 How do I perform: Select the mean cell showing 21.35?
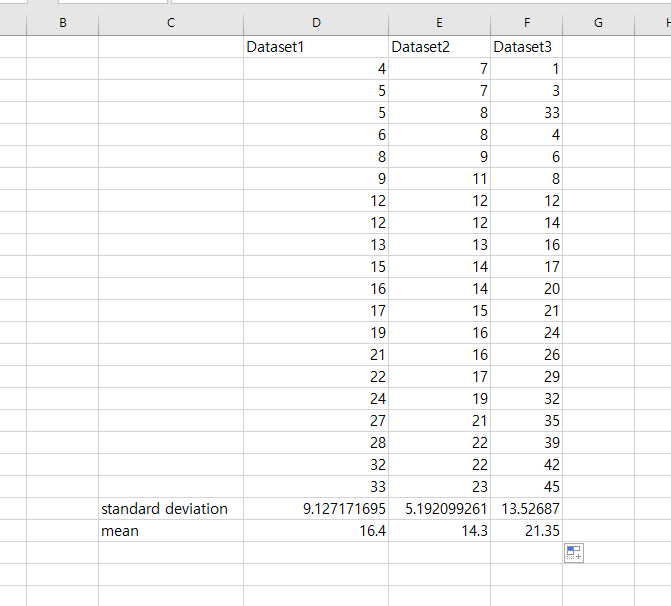526,531
